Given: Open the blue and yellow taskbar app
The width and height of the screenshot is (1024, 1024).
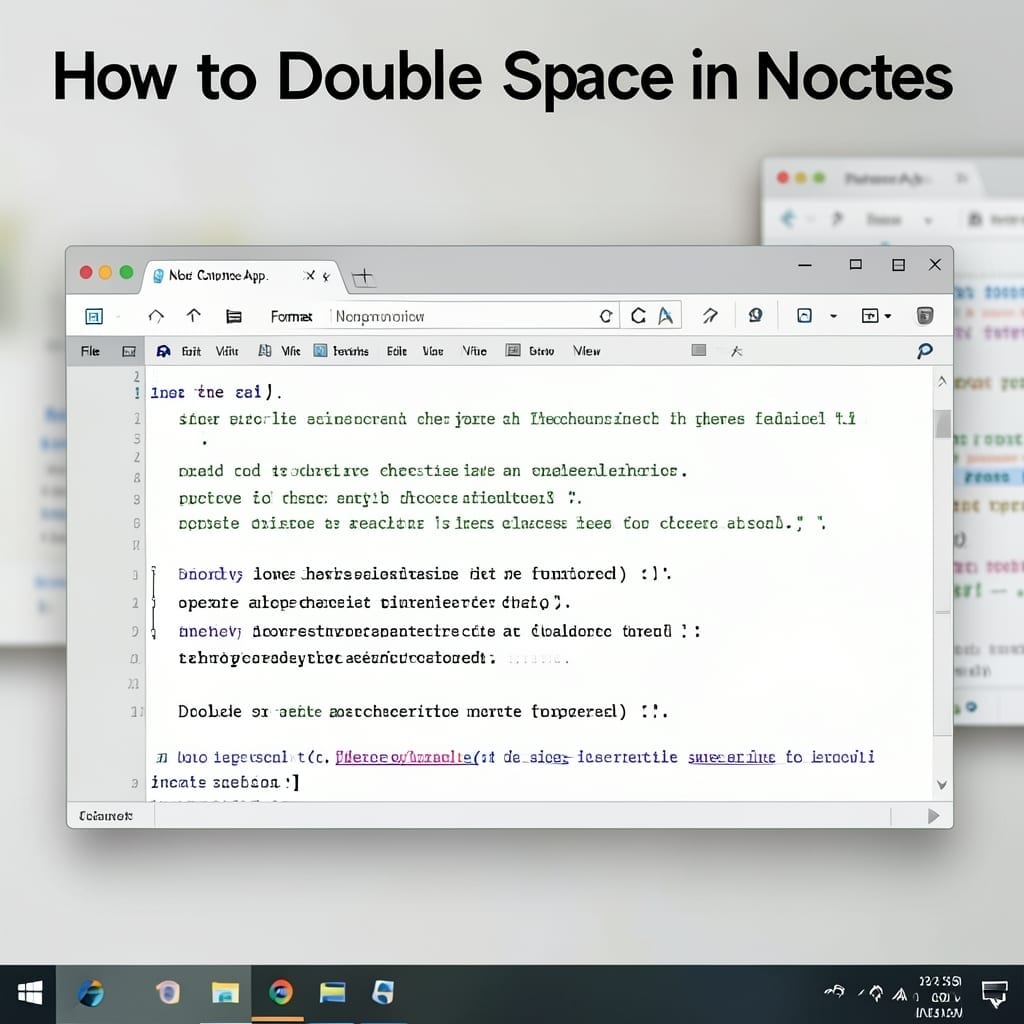Looking at the screenshot, I should pos(332,993).
